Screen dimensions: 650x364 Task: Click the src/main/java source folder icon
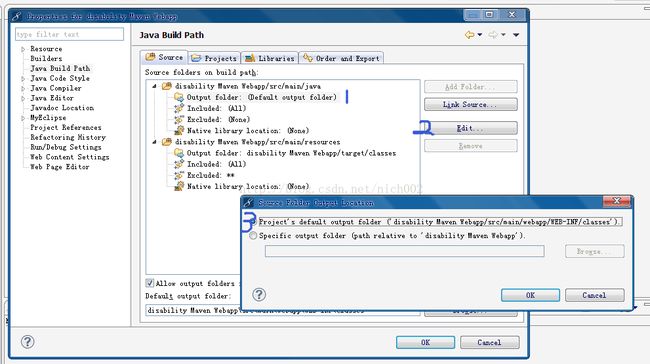click(x=167, y=86)
